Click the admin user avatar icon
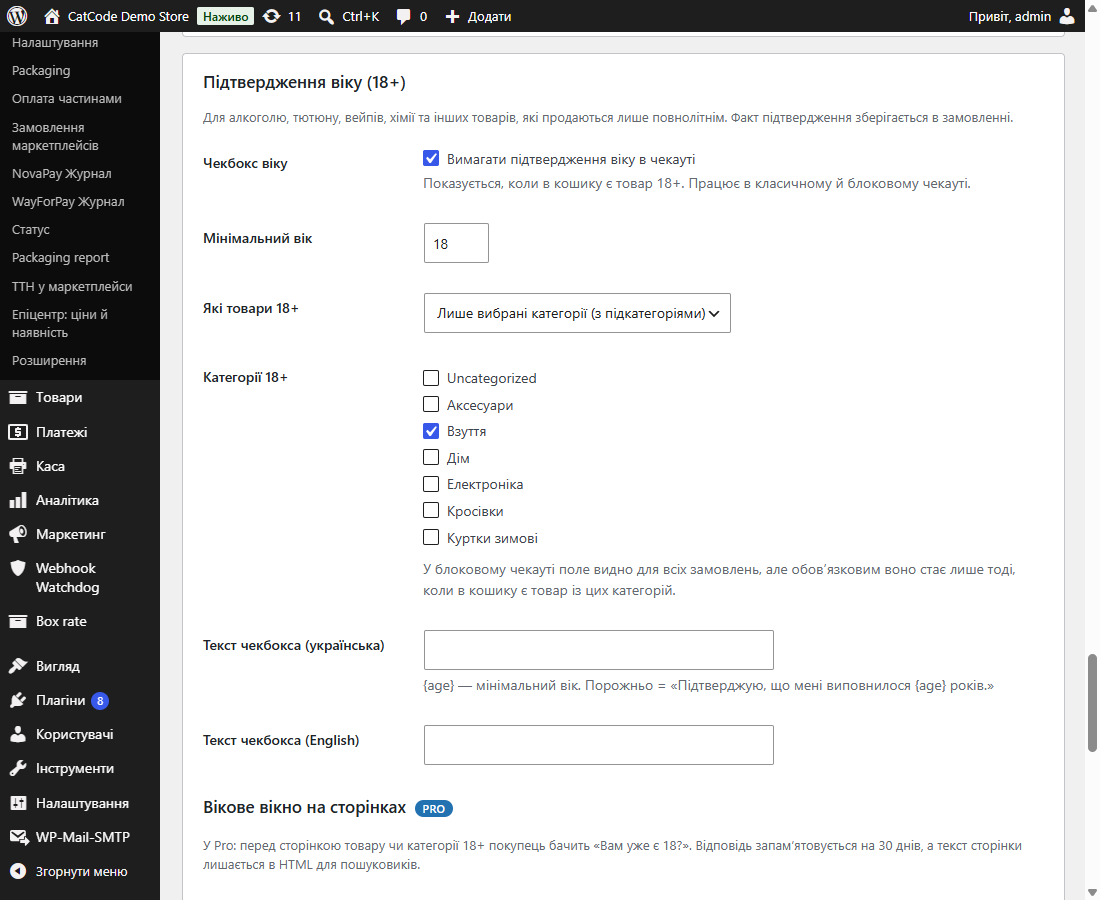Viewport: 1100px width, 900px height. pyautogui.click(x=1067, y=16)
